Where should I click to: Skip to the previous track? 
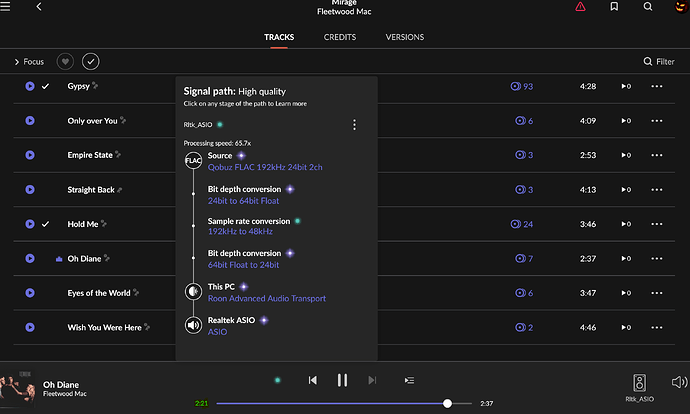pyautogui.click(x=312, y=380)
